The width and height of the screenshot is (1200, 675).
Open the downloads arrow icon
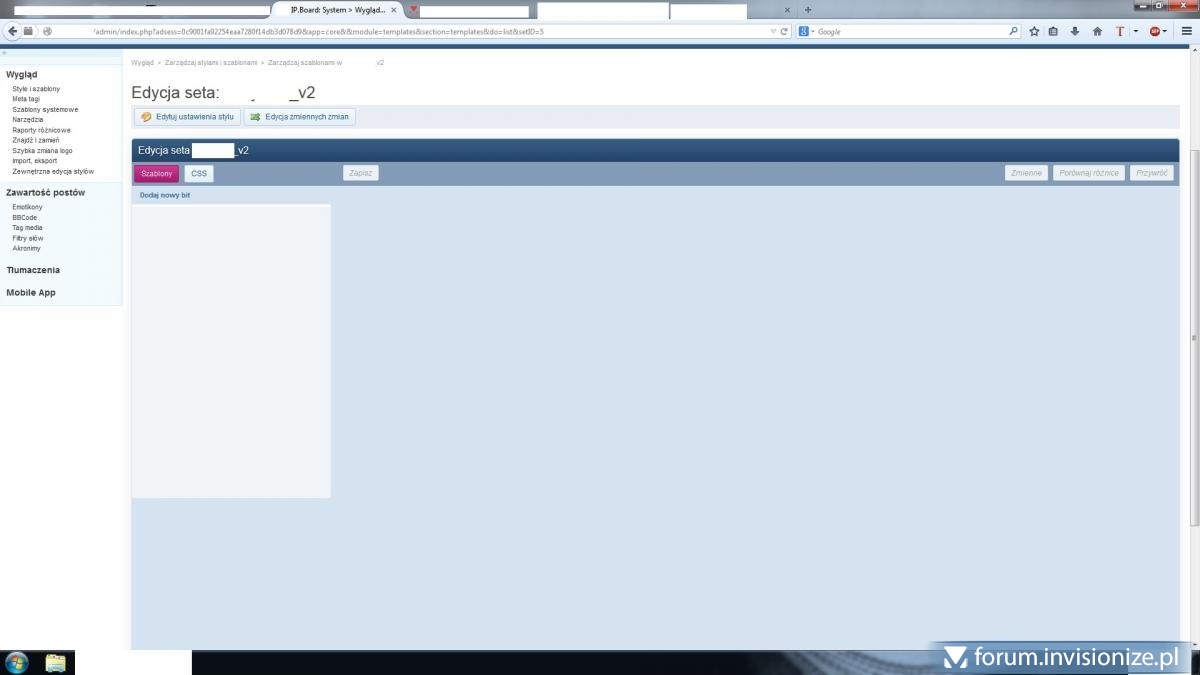[1075, 31]
